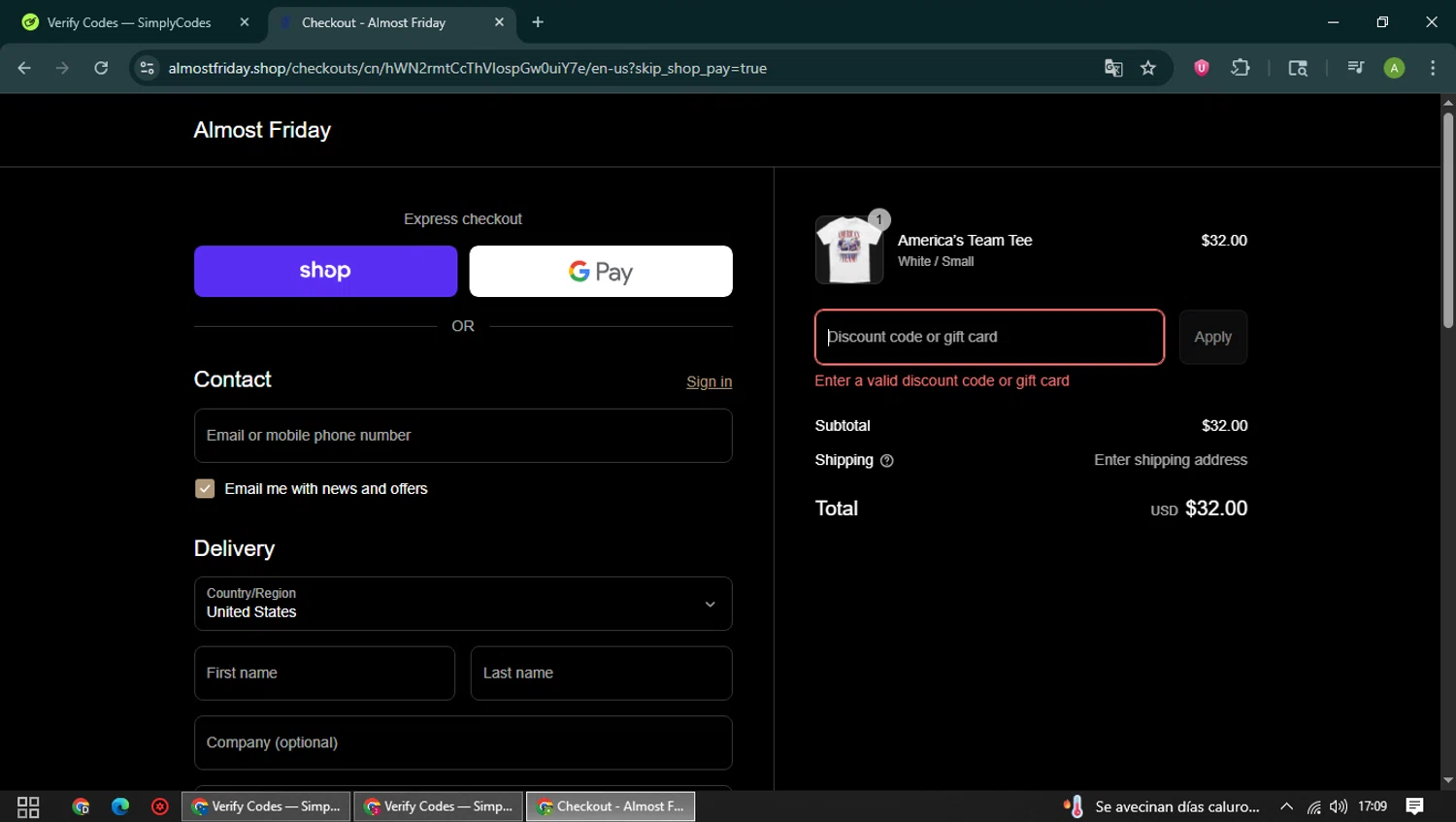Click the Apply discount button

coord(1212,337)
